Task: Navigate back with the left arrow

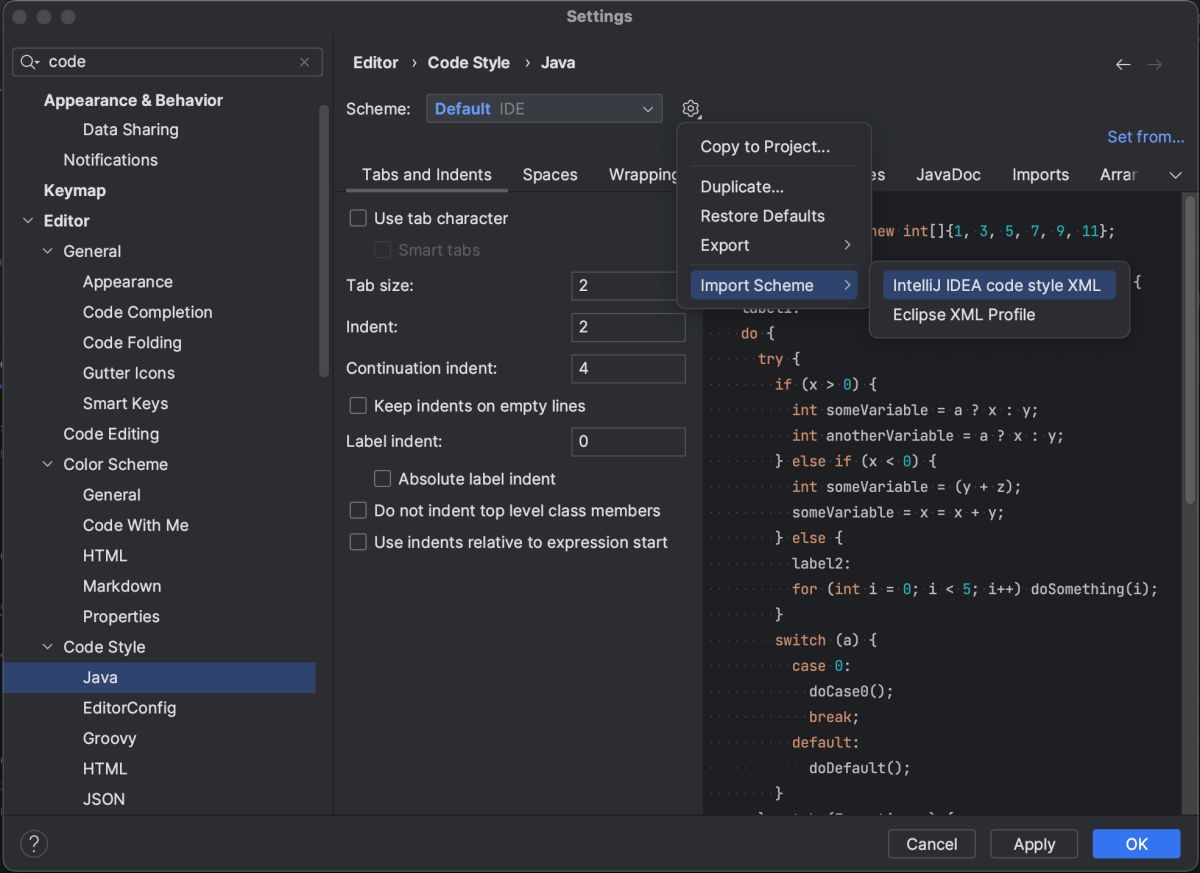Action: 1123,64
